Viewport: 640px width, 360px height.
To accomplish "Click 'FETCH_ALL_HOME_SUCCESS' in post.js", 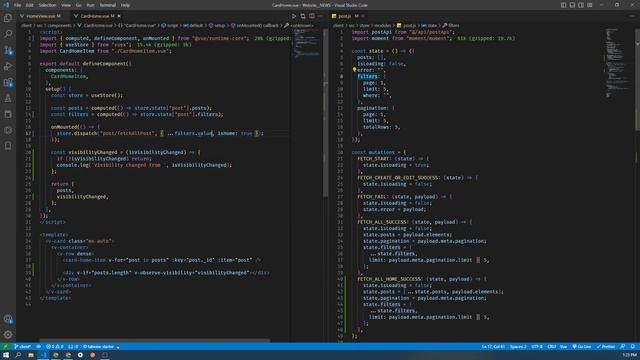I will 389,279.
